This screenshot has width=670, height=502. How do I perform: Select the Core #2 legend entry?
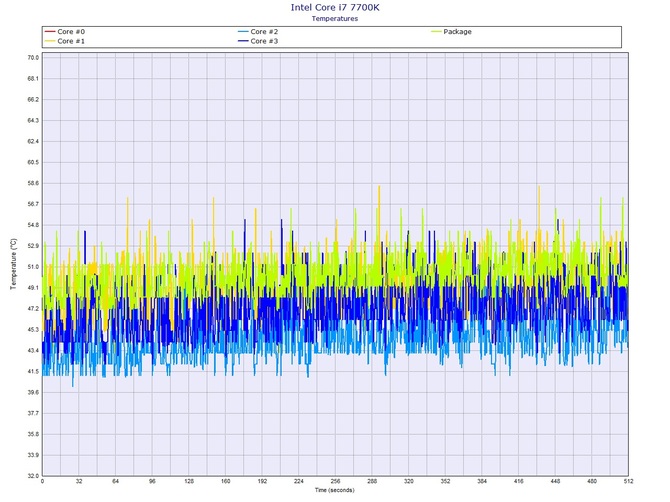pyautogui.click(x=258, y=32)
